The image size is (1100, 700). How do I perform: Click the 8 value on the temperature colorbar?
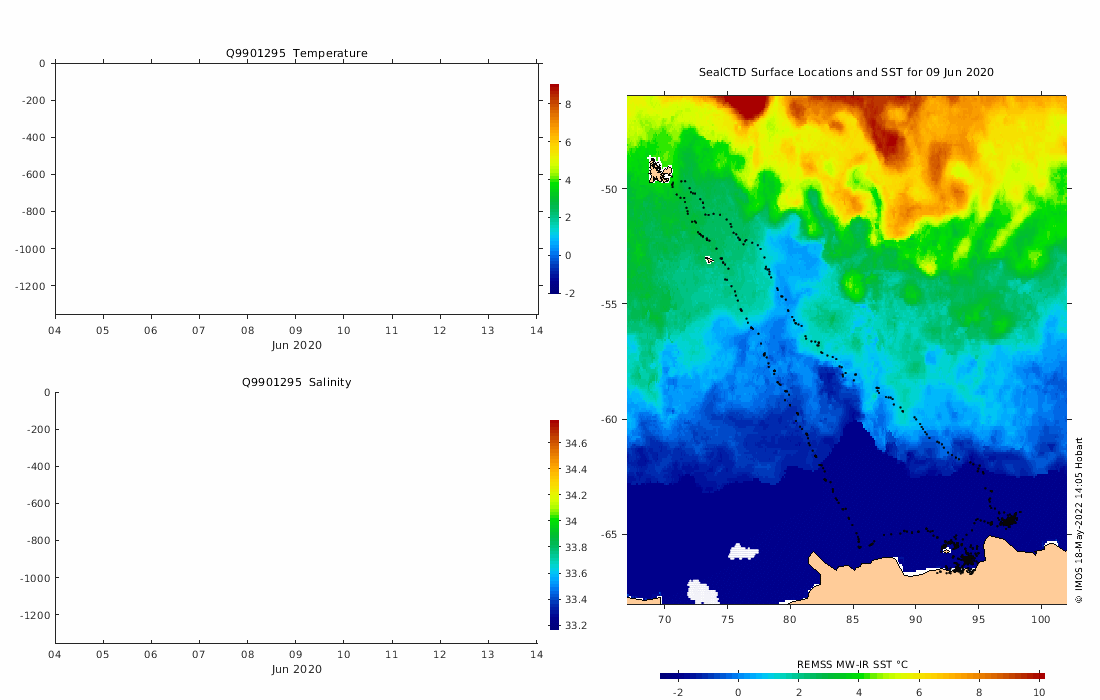[x=568, y=105]
